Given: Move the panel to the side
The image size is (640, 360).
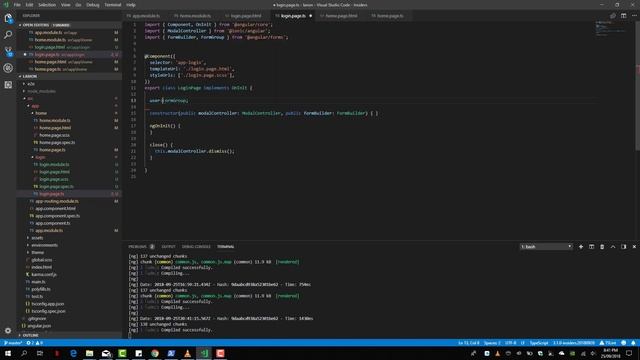Looking at the screenshot, I should (x=623, y=247).
